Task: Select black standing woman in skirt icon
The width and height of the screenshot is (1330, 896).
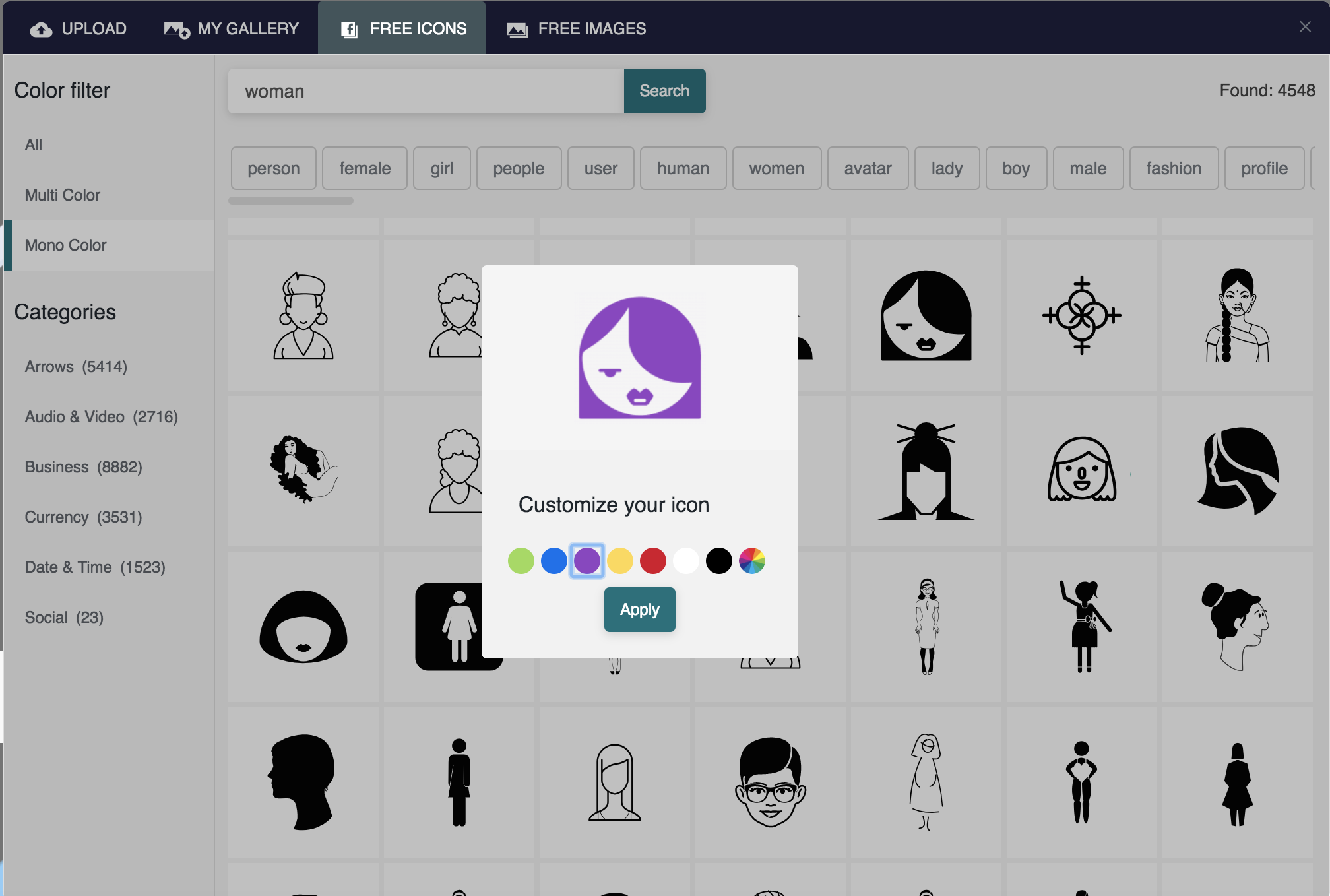Action: point(459,783)
